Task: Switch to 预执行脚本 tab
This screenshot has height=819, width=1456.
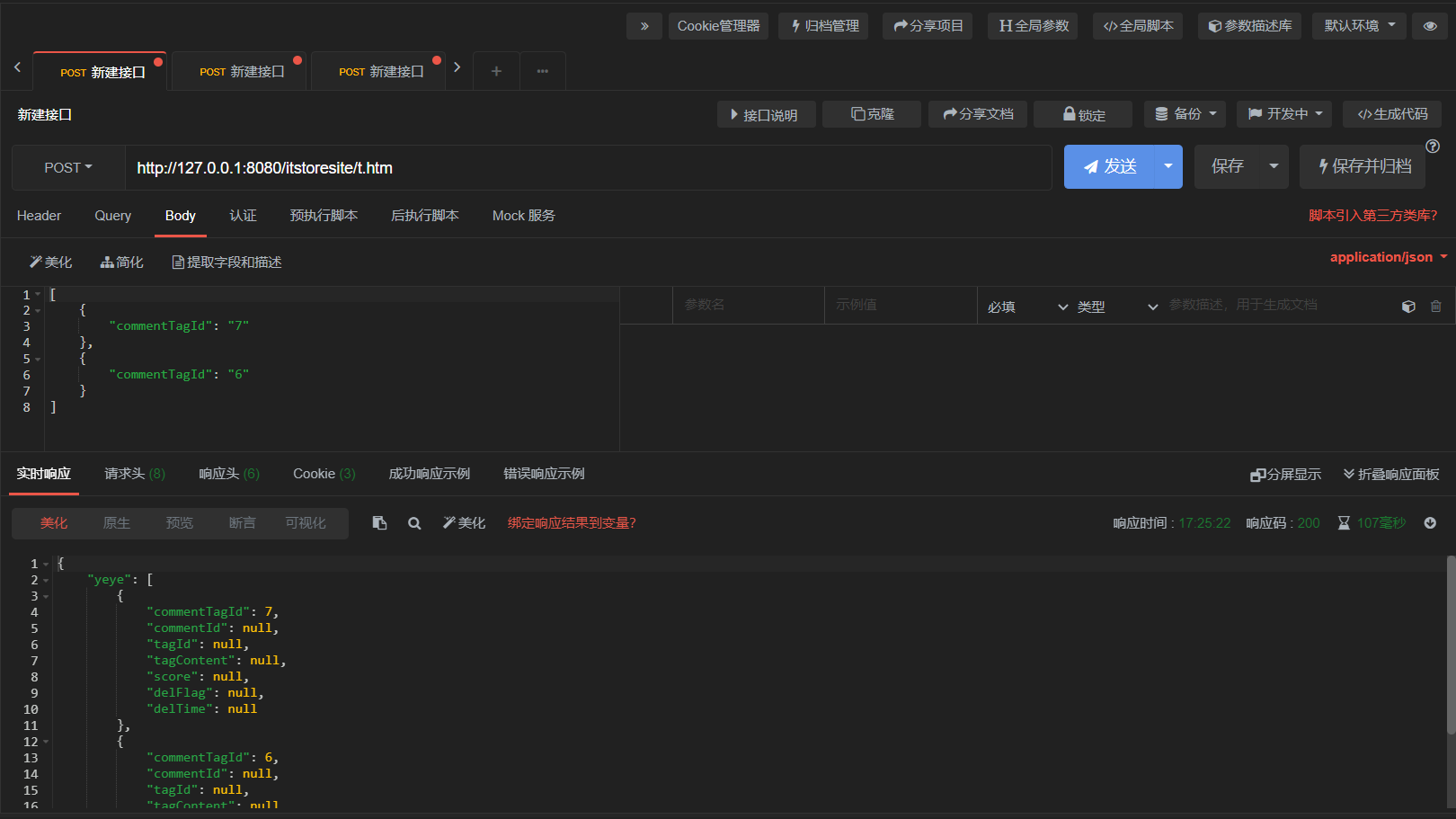Action: pyautogui.click(x=324, y=216)
